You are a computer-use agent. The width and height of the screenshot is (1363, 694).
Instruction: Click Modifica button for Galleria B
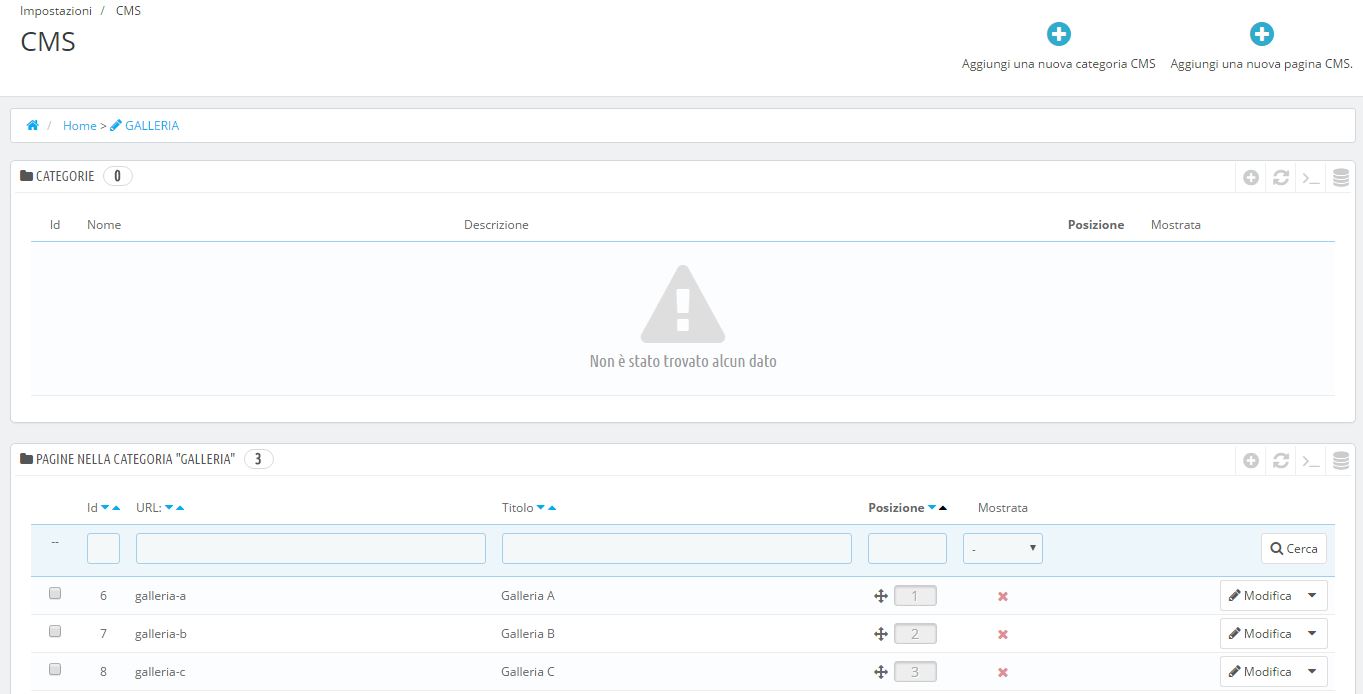click(x=1260, y=634)
